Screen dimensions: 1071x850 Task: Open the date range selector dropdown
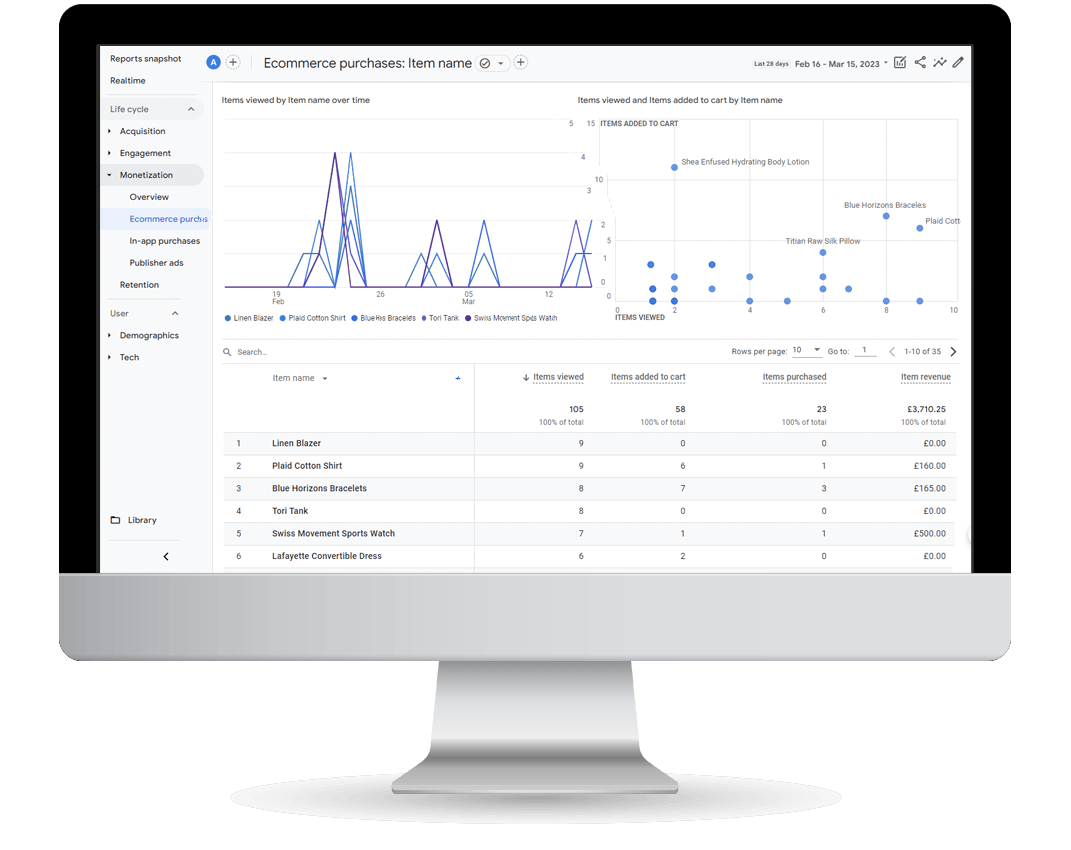point(841,62)
